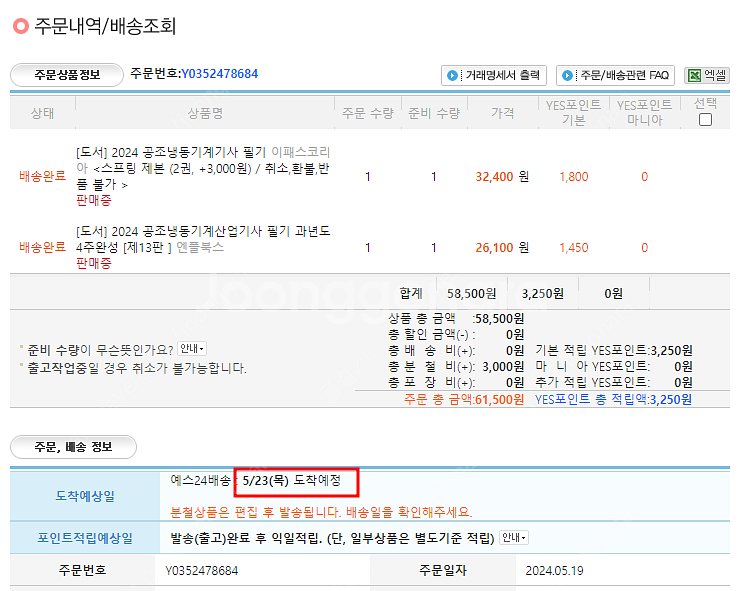Screen dimensions: 740x591
Task: Click the 5/23(목) 도착예정 text
Action: (x=292, y=481)
